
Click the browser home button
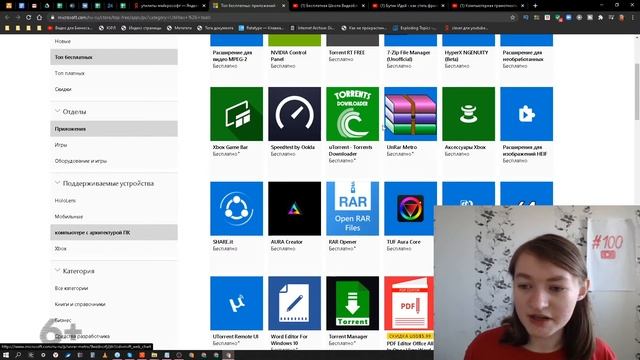[x=39, y=18]
